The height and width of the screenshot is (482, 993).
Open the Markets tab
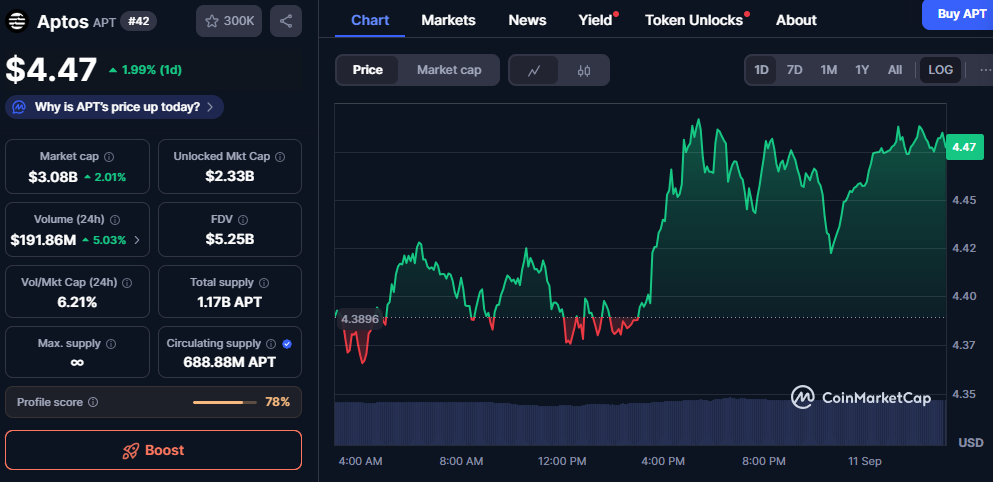pos(448,20)
